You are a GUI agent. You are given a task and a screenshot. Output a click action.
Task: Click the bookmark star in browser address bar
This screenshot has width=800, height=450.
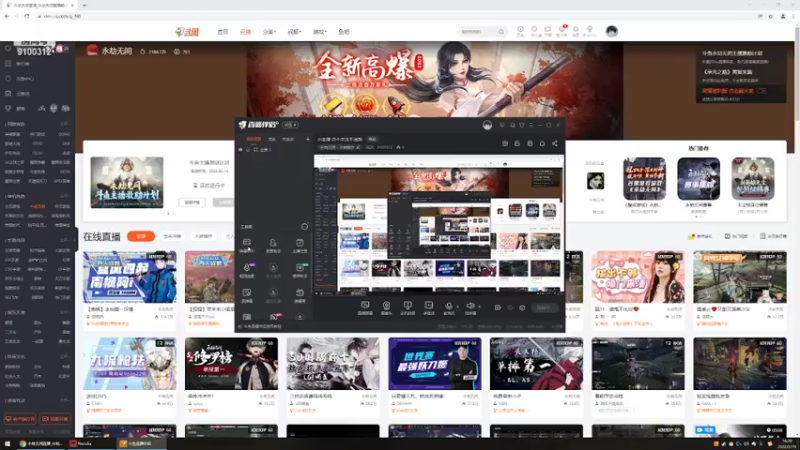pos(770,16)
